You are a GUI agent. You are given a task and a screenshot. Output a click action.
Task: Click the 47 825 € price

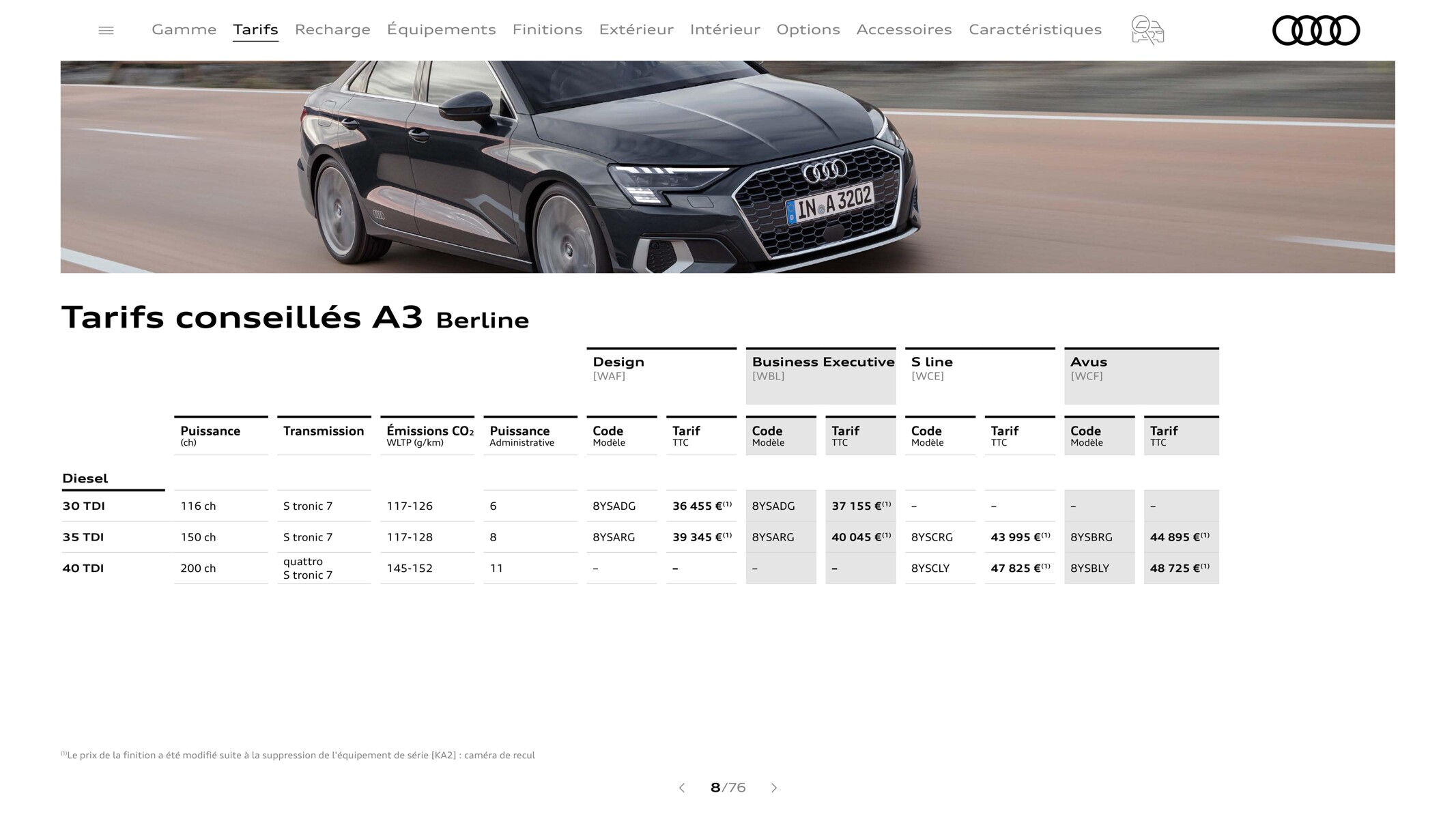click(x=1020, y=568)
